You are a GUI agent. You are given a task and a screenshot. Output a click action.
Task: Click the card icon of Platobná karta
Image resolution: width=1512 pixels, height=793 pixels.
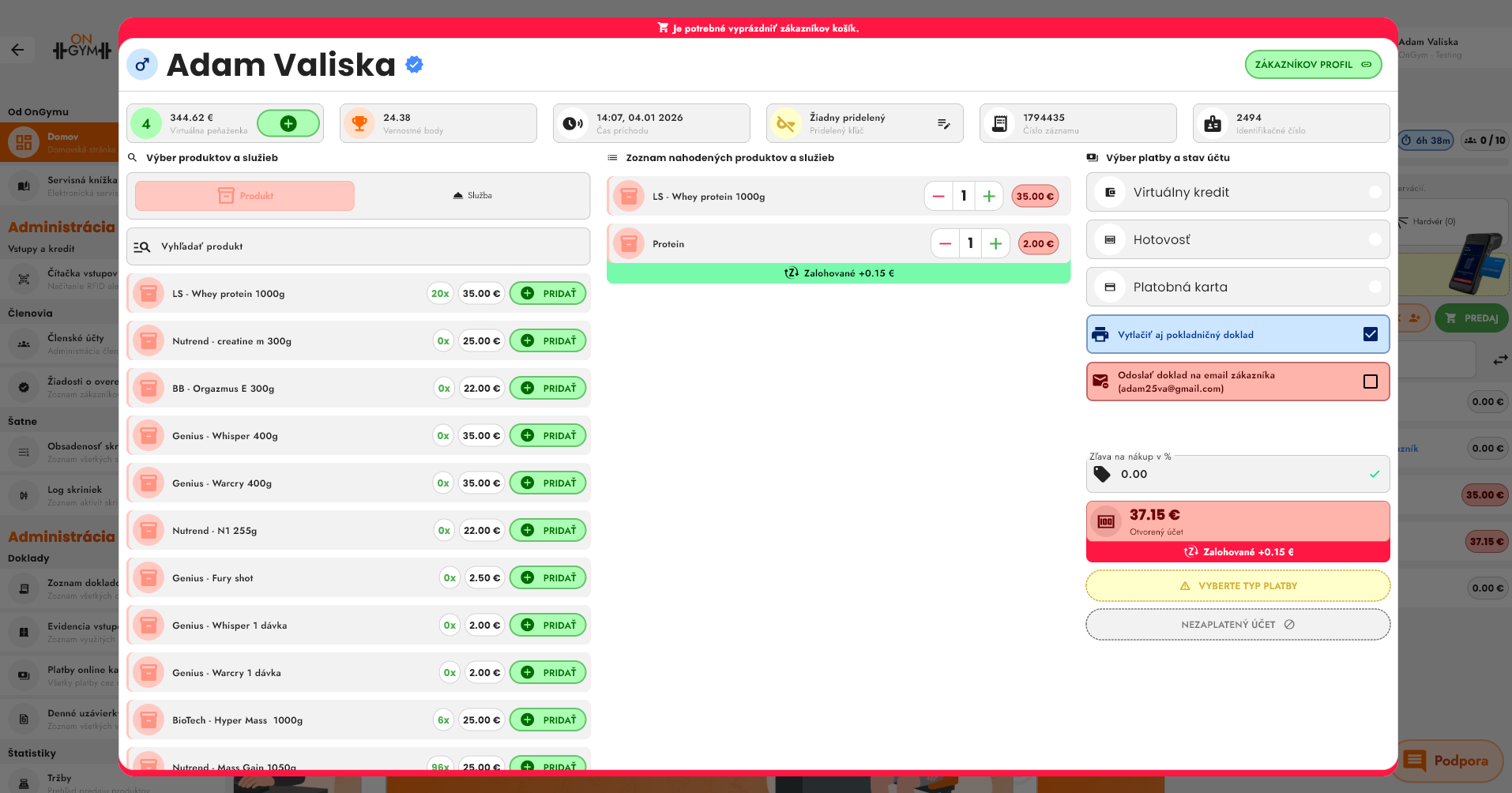click(1110, 287)
